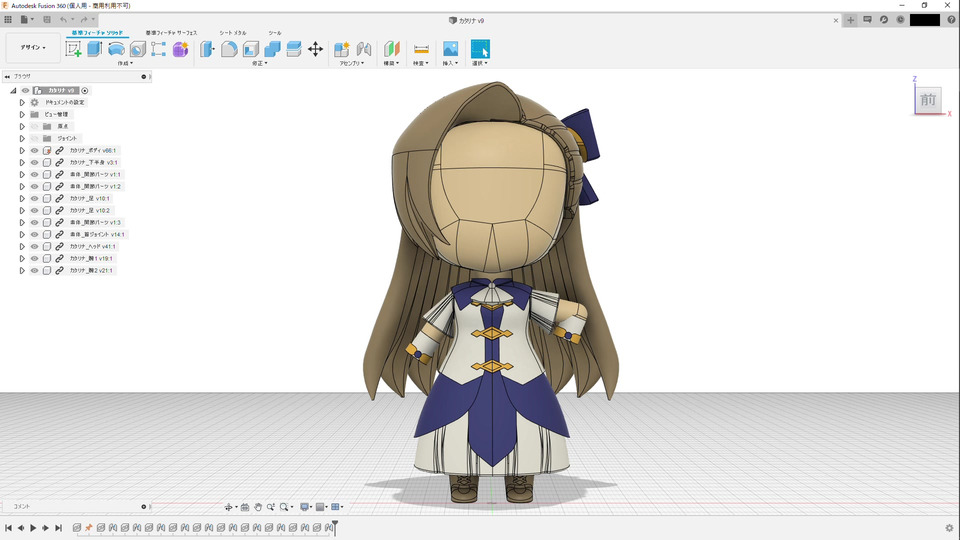The image size is (960, 540).
Task: Click the Measure ruler icon under 検査
Action: coord(421,49)
